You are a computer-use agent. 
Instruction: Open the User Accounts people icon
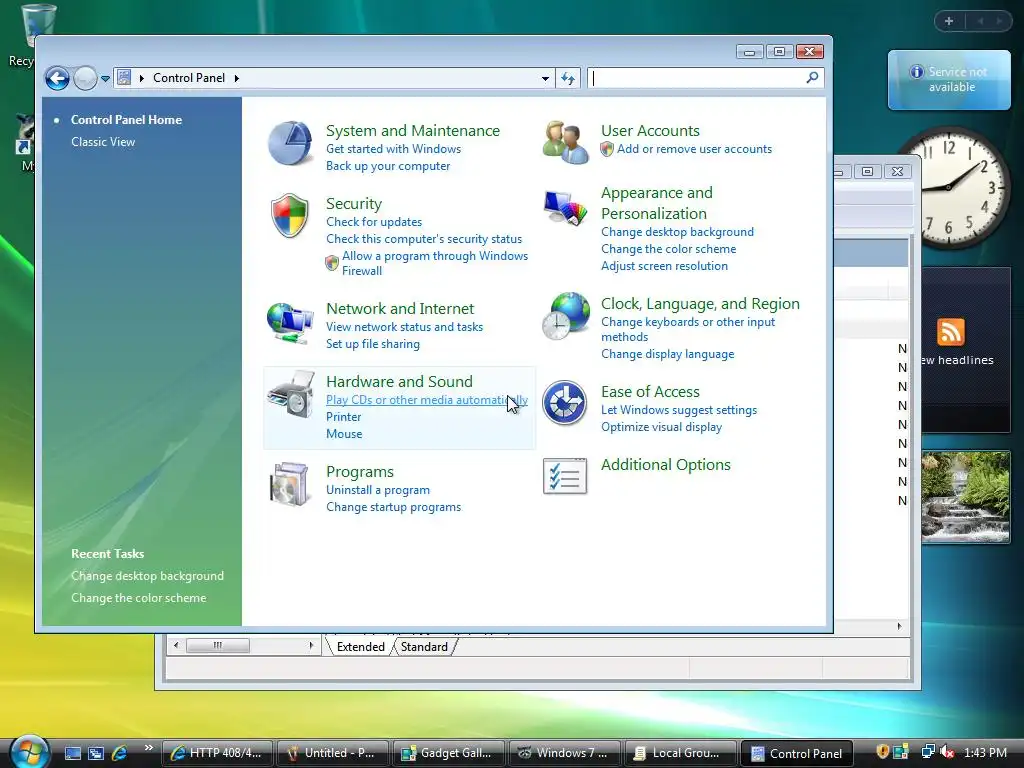pos(565,142)
